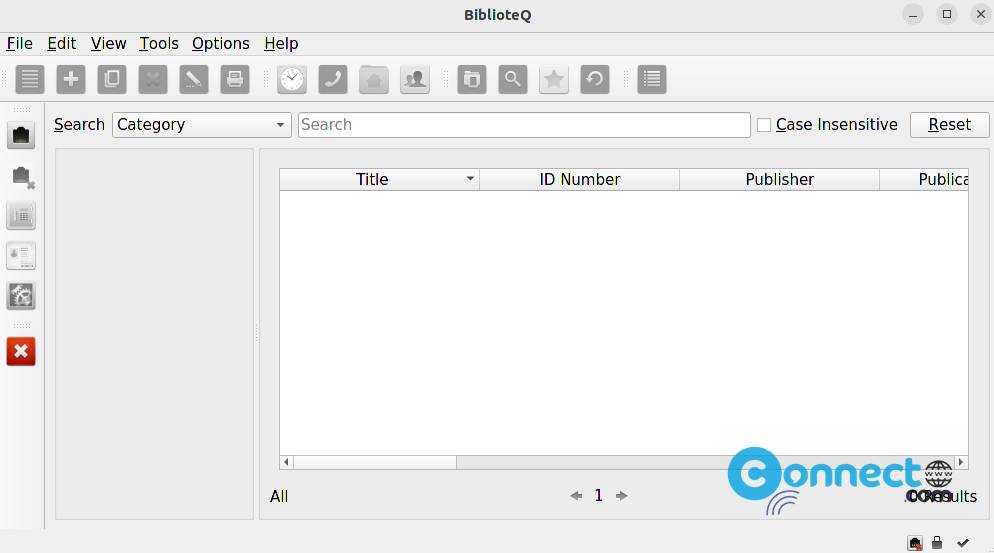Click the All label below table
The image size is (994, 553).
click(279, 497)
